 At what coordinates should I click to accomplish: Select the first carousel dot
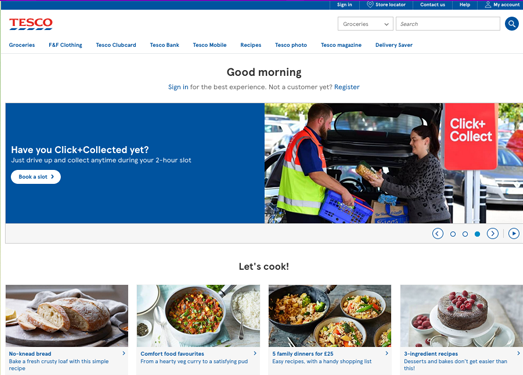453,234
